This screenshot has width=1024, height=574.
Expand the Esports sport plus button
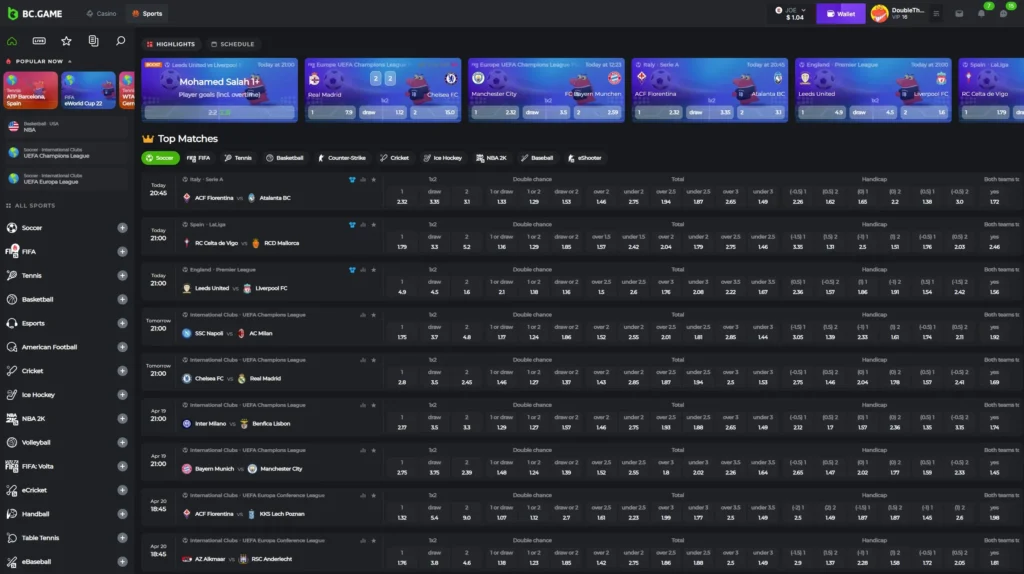tap(122, 323)
